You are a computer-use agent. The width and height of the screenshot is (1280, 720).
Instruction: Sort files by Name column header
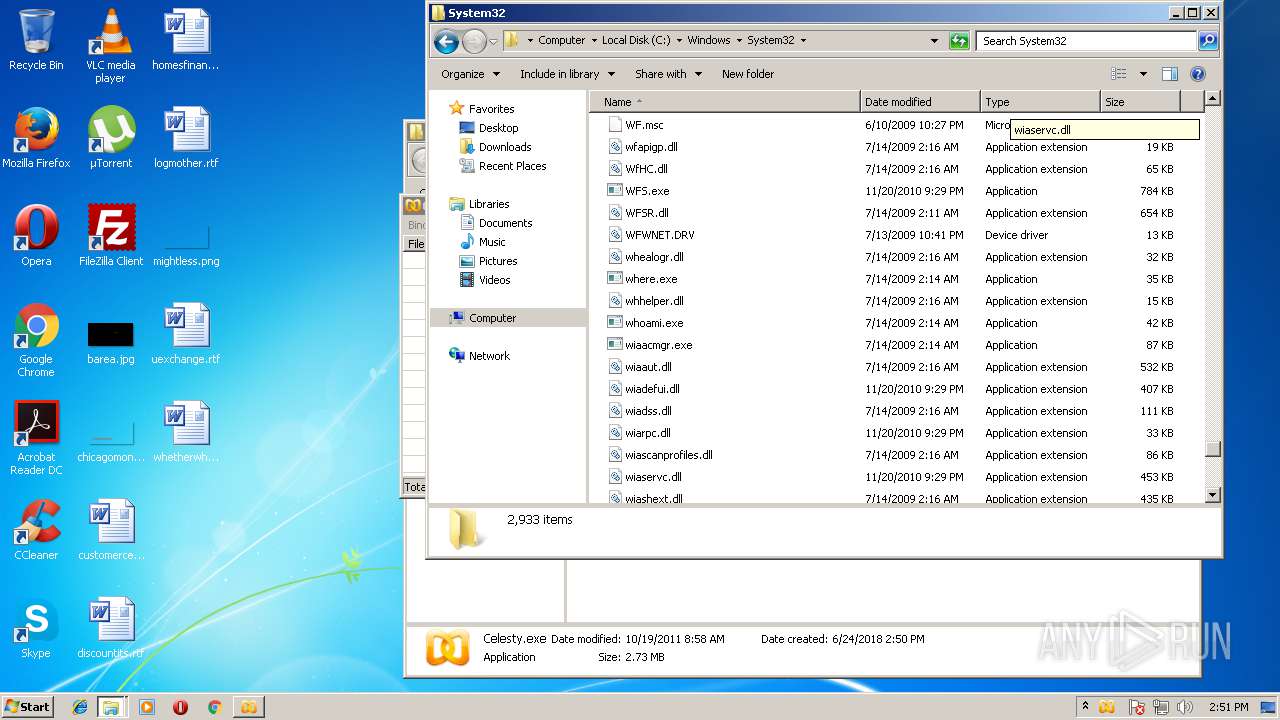[725, 102]
